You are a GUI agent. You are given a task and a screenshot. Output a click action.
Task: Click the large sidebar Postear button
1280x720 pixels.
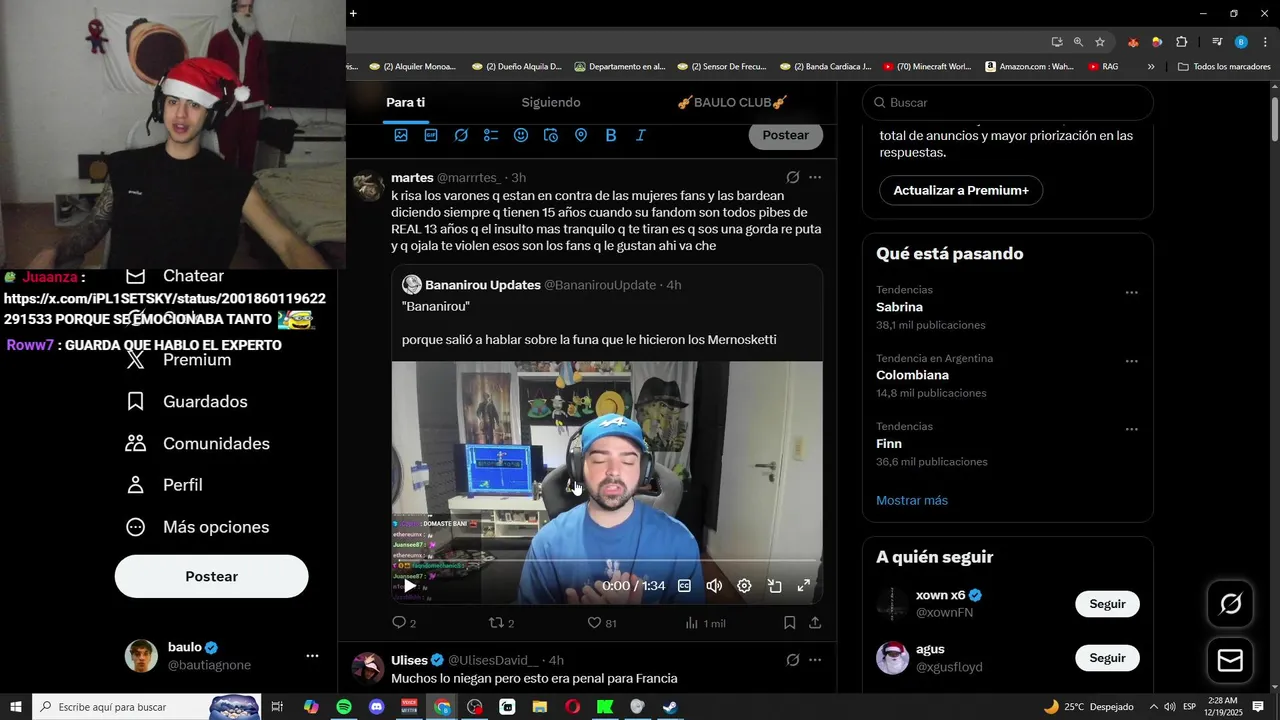click(212, 577)
